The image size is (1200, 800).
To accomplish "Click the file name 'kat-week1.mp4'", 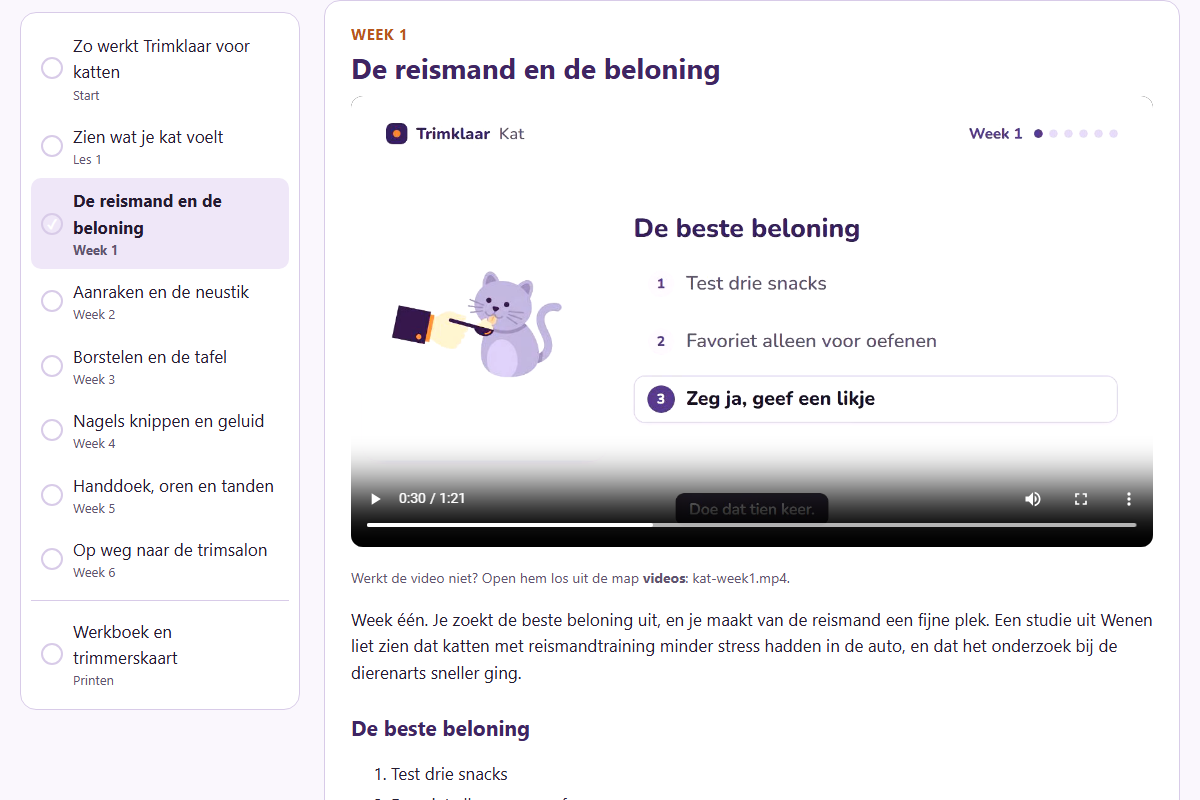I will [x=740, y=578].
